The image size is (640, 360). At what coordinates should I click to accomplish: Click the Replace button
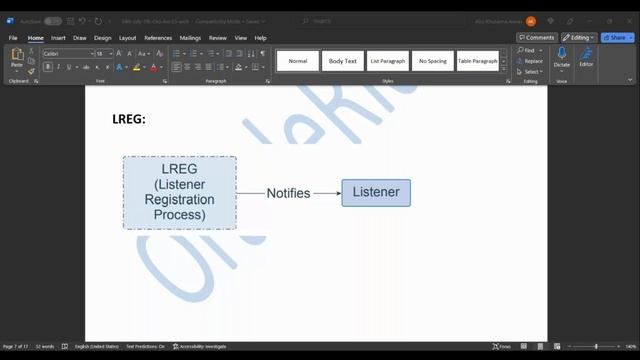click(530, 61)
